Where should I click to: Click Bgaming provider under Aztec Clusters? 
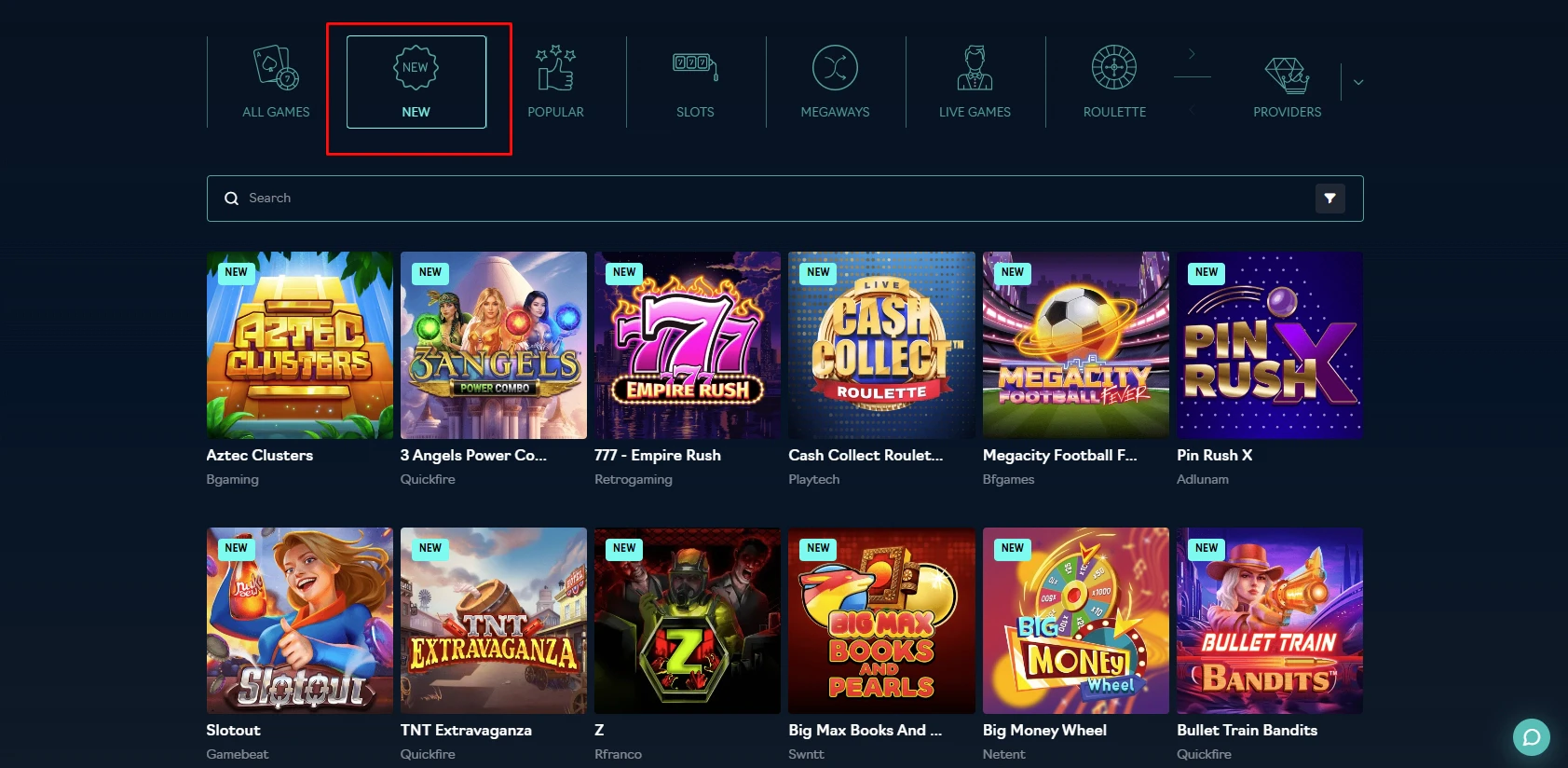click(x=233, y=479)
